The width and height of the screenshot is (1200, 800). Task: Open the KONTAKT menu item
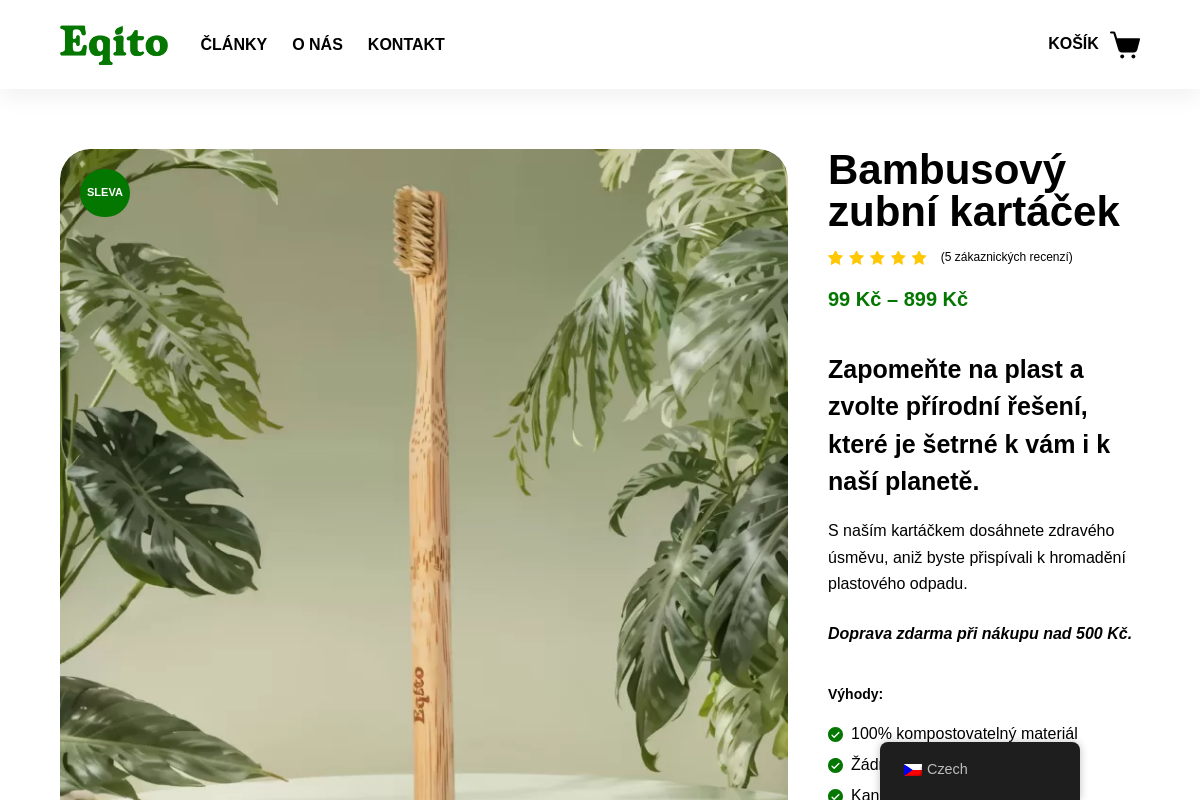(406, 44)
